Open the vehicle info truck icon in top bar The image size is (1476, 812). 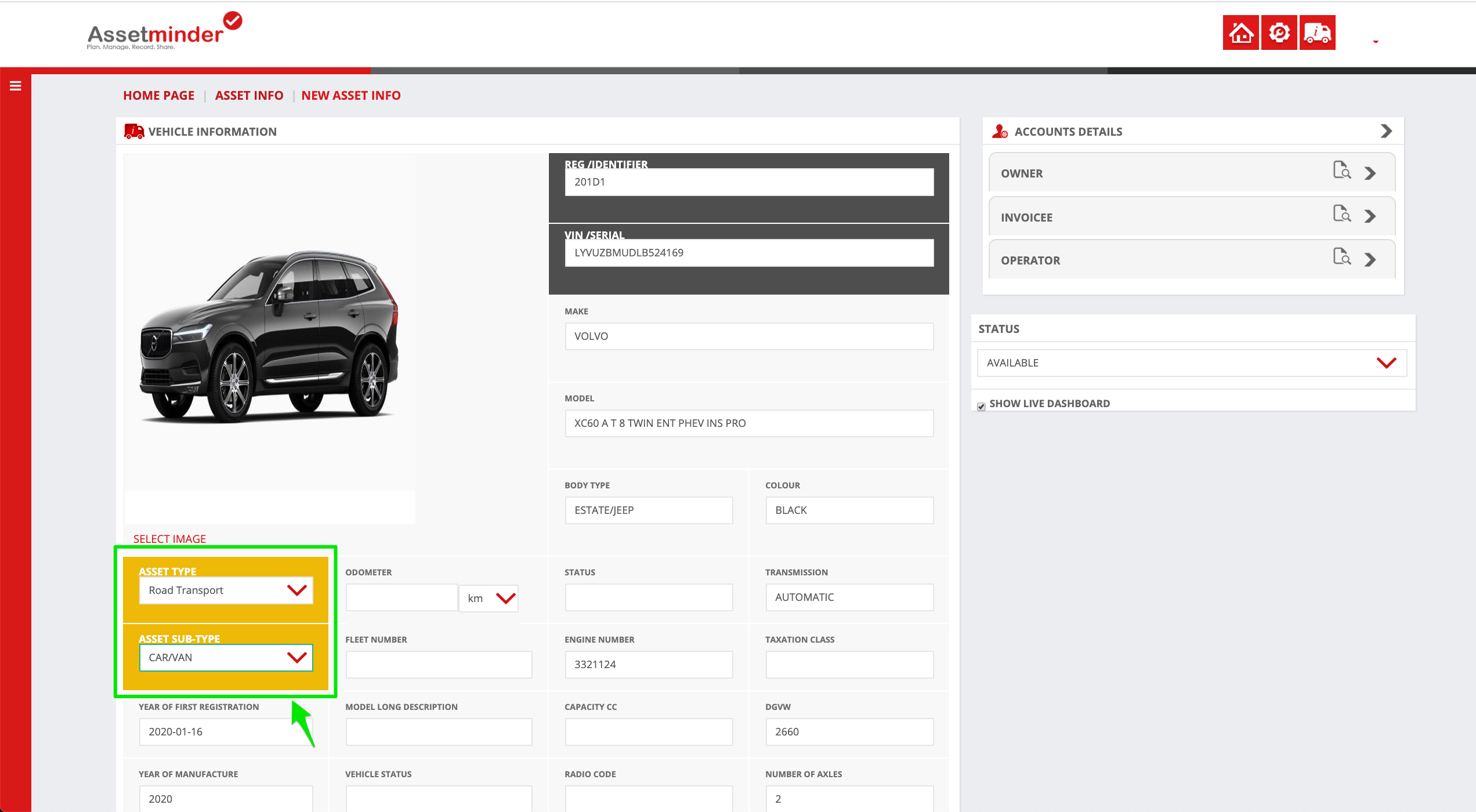point(1317,32)
